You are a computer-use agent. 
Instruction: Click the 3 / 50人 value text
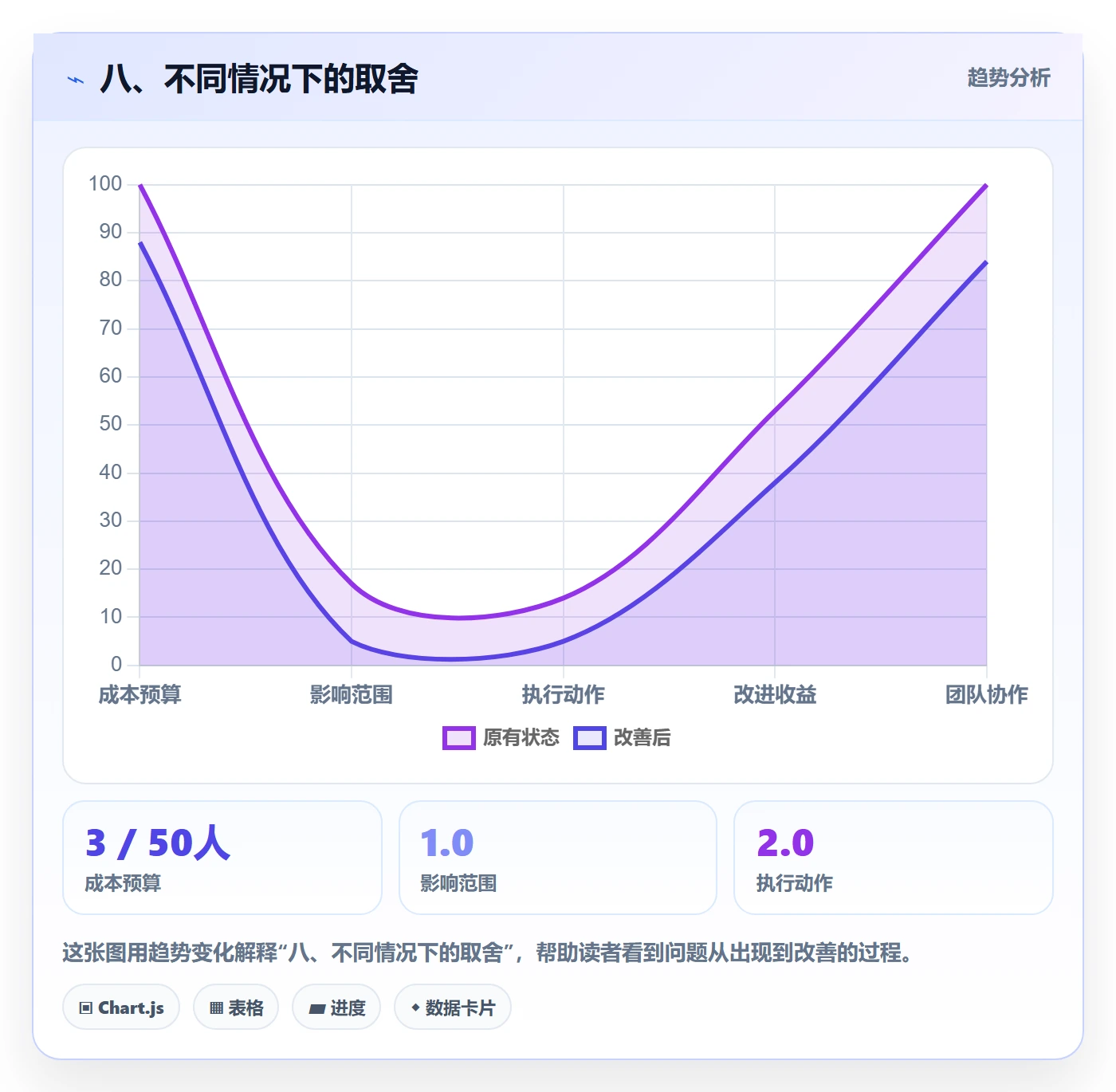[158, 843]
